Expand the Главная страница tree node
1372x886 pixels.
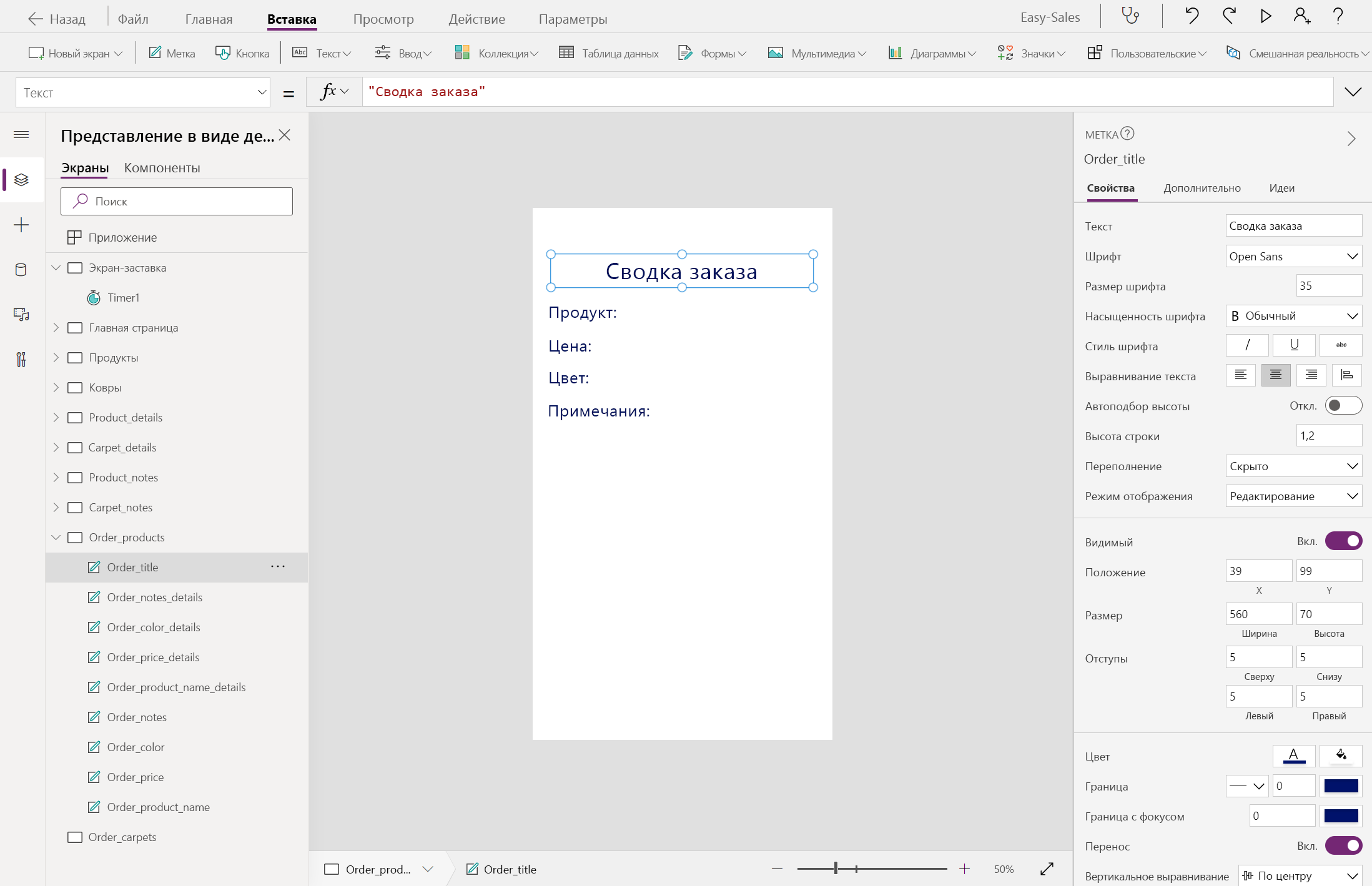pyautogui.click(x=56, y=328)
